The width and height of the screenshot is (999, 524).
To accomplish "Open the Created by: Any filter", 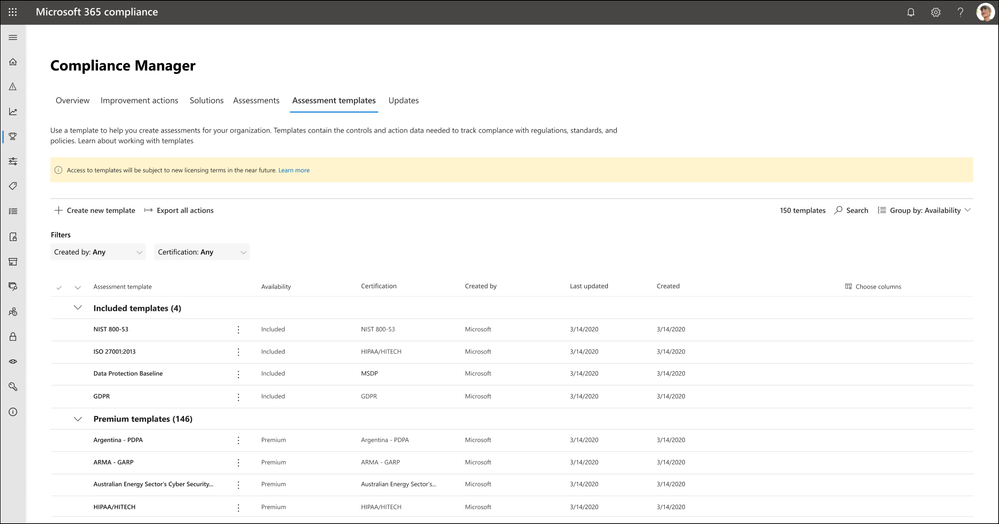I will 98,252.
